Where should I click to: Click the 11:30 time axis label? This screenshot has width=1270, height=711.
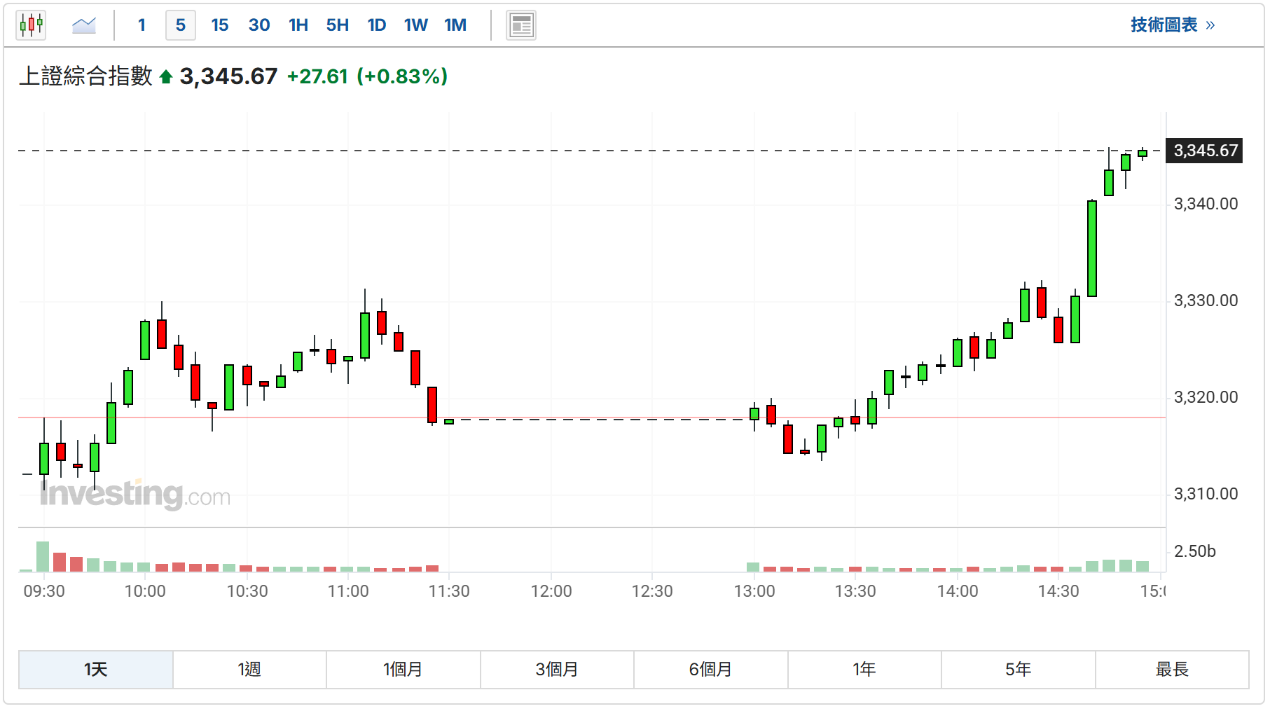[x=449, y=592]
